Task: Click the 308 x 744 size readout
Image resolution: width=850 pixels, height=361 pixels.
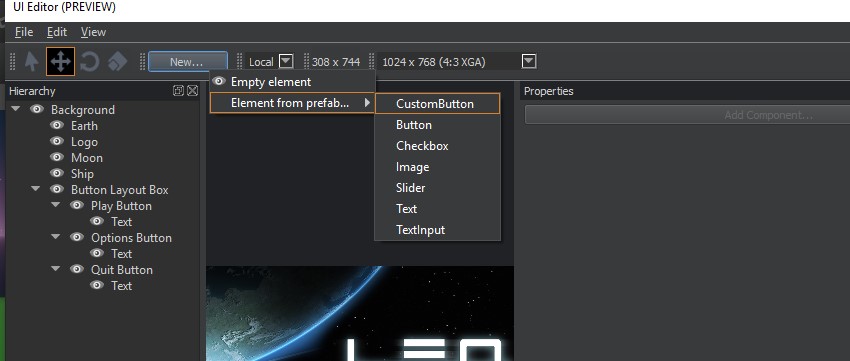Action: [336, 62]
